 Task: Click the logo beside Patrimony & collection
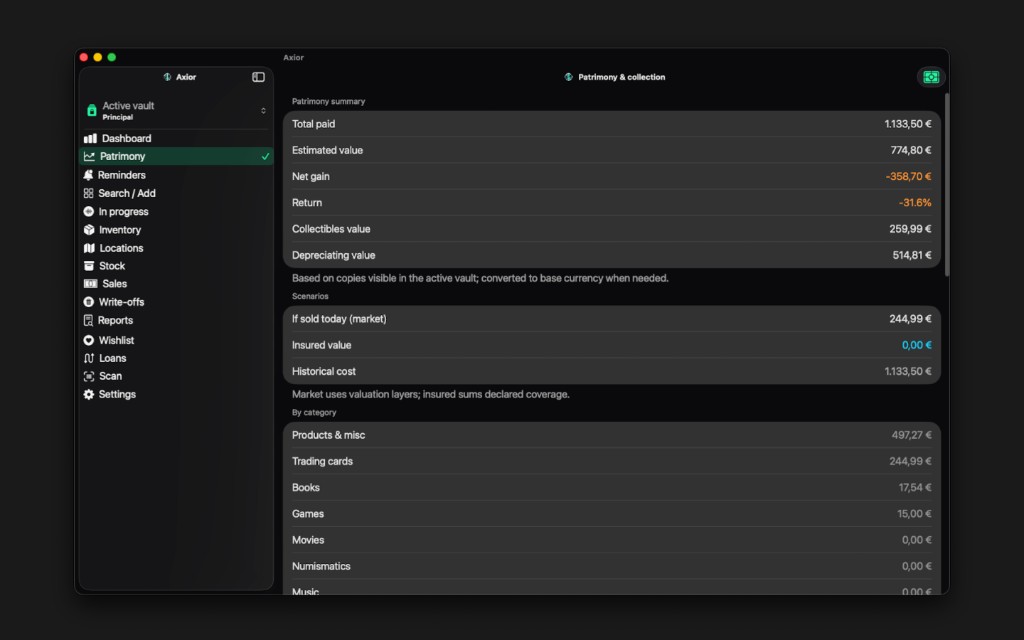tap(568, 77)
